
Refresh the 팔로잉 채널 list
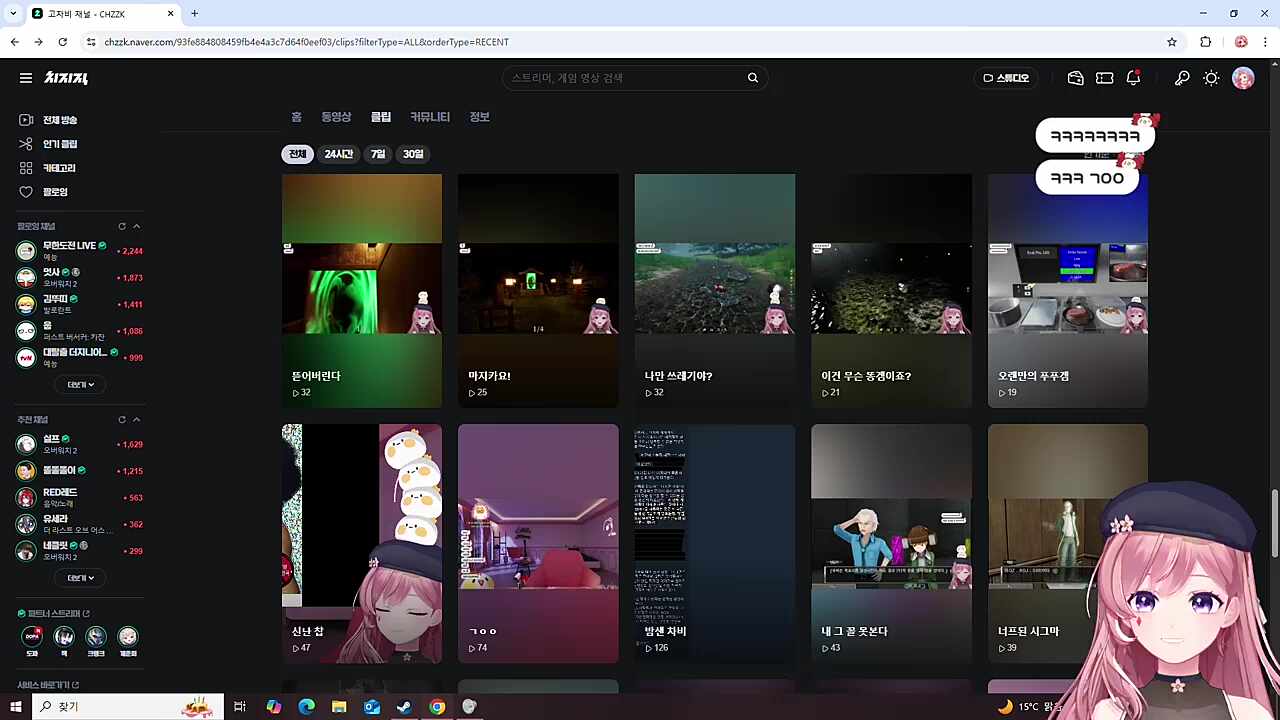[122, 227]
